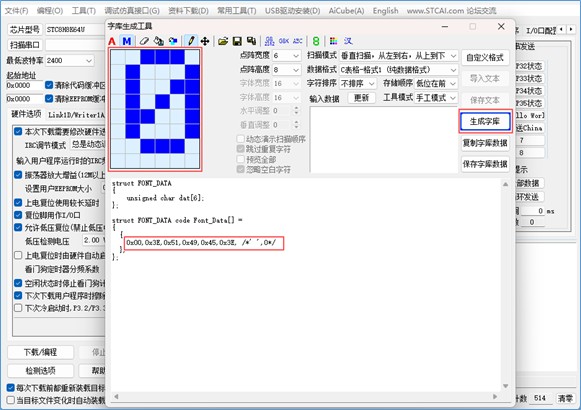Uncheck 清除EEPROM缓冲区 in main window

(x=49, y=99)
